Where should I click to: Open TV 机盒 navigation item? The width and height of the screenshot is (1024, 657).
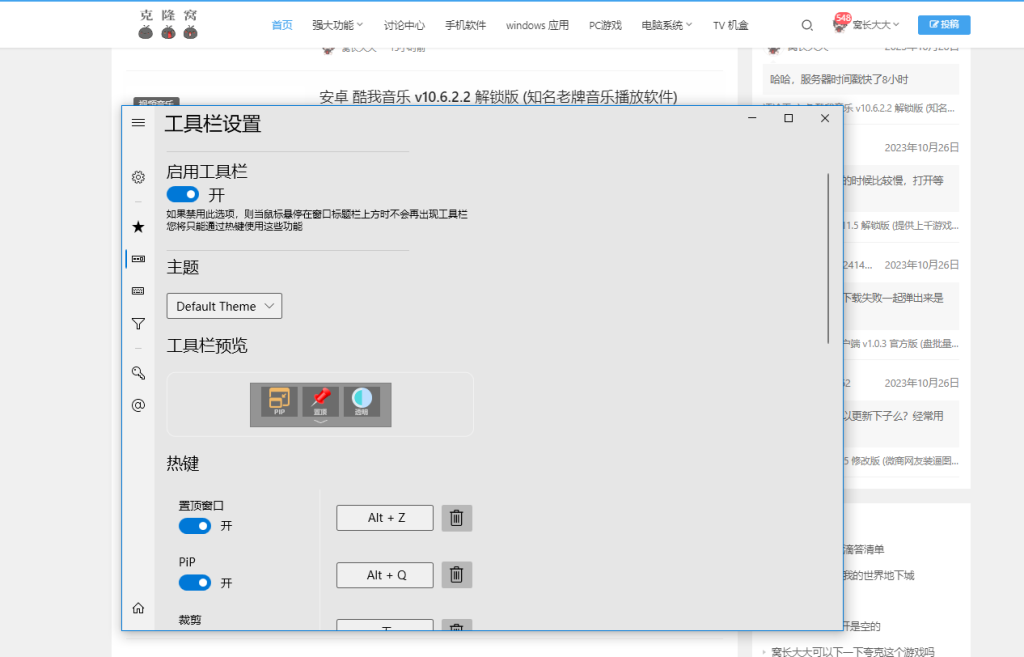[x=730, y=25]
